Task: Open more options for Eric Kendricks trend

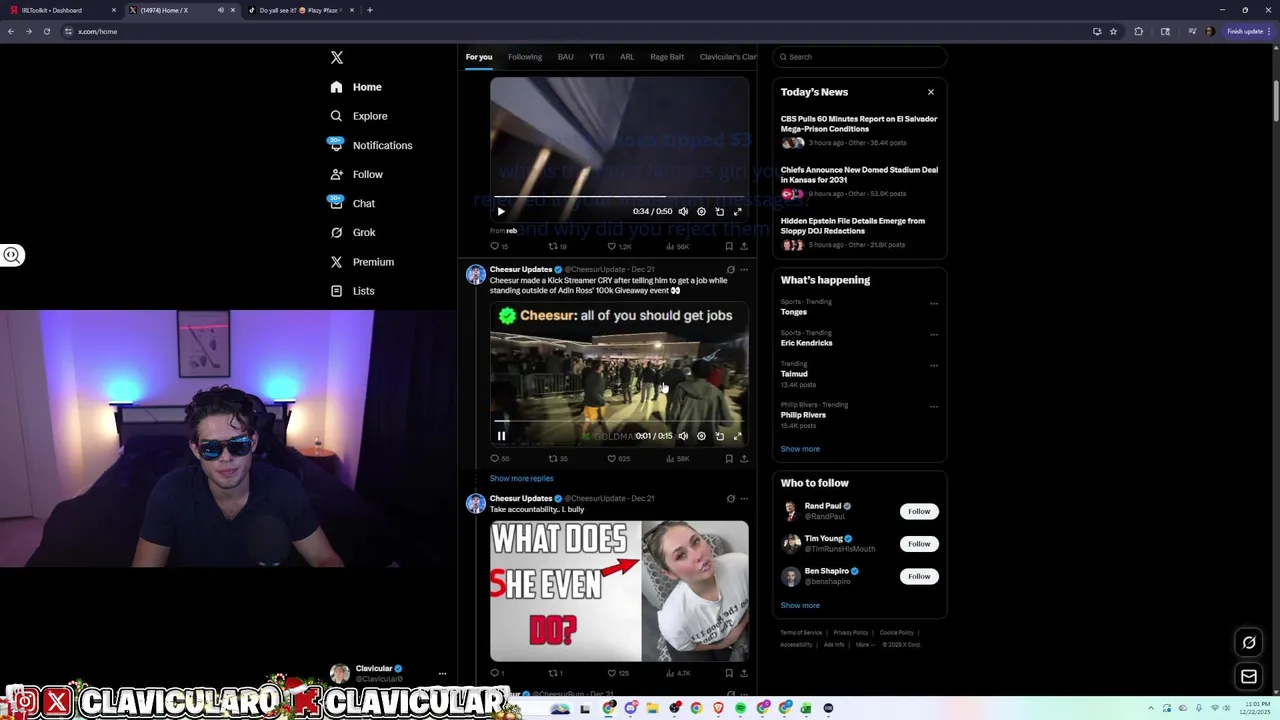Action: pos(934,334)
